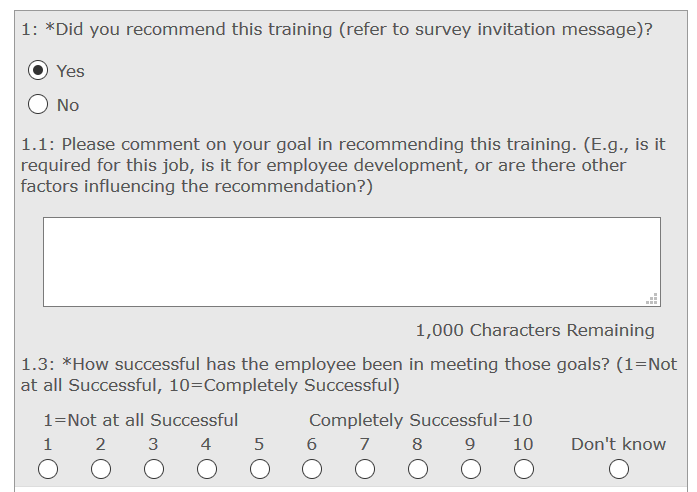Screen dimensions: 697x492
Task: Mark rating 8 on success scale
Action: 418,469
